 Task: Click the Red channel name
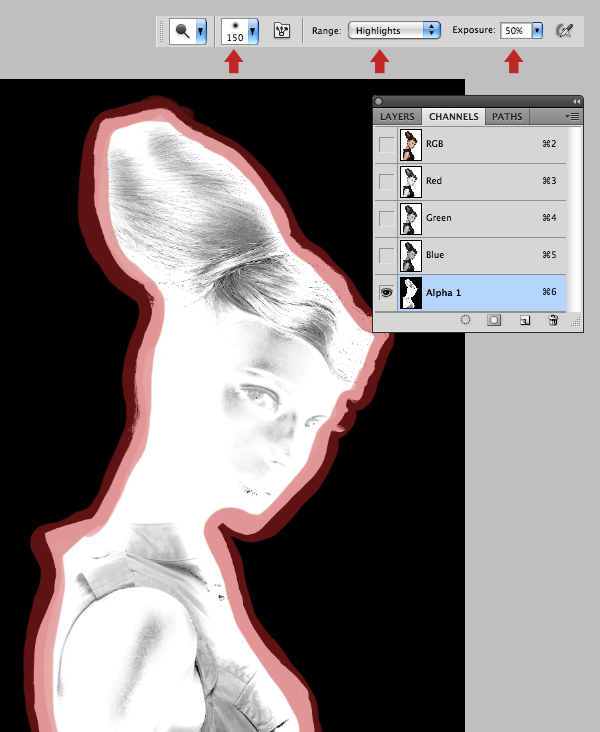(433, 181)
